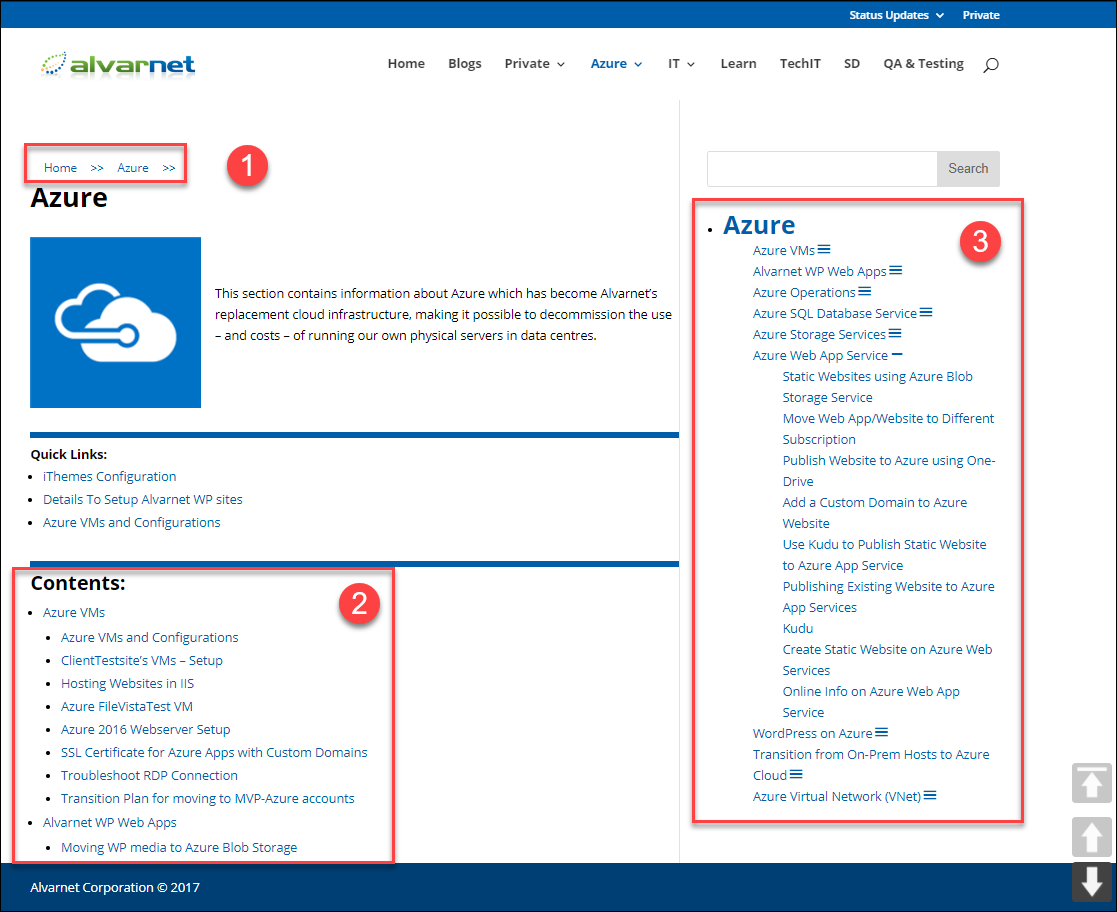Open Azure SQL Database Service sidebar link
Viewport: 1117px width, 912px height.
pos(835,313)
